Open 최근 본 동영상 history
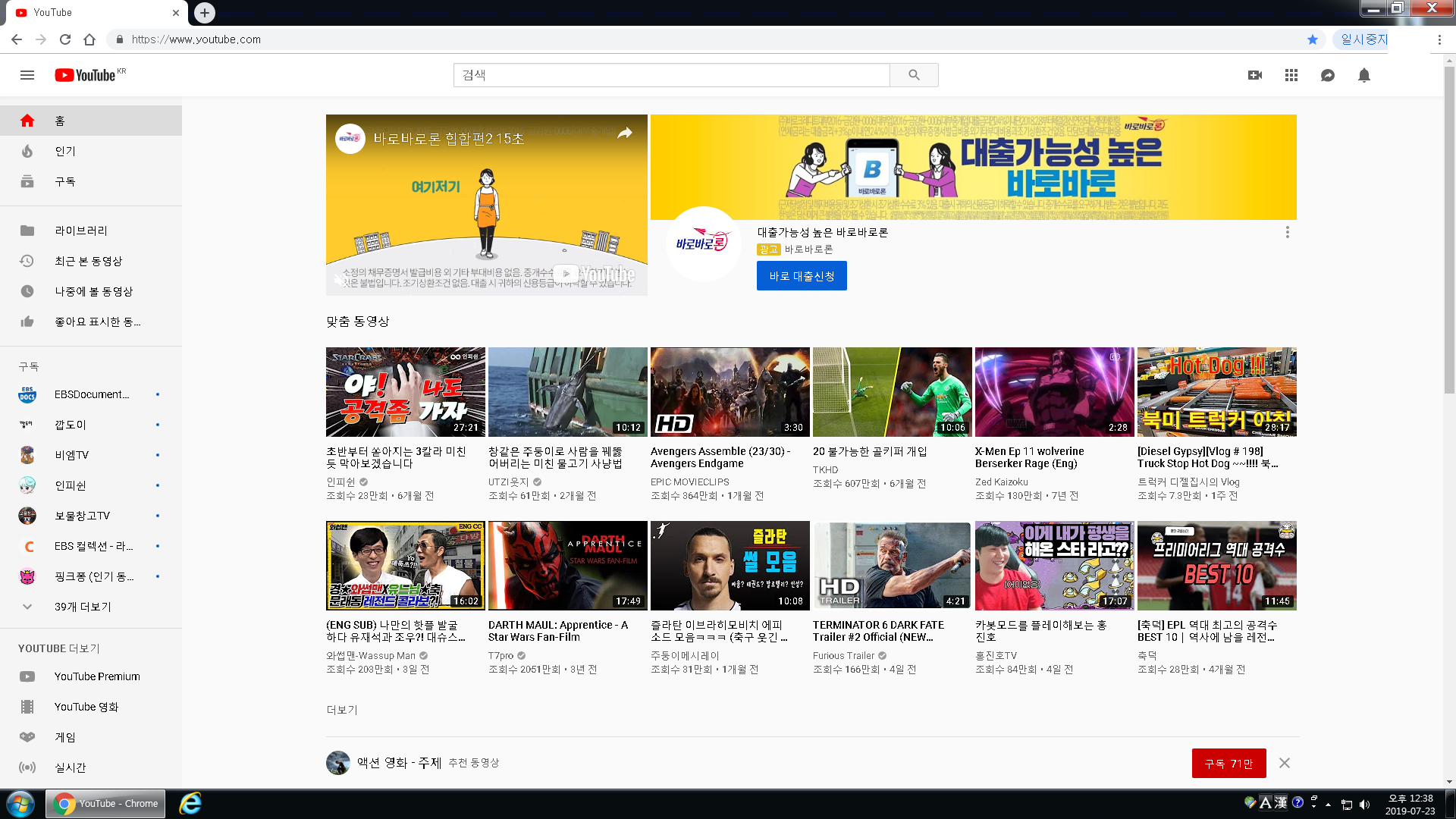This screenshot has width=1456, height=819. point(91,261)
